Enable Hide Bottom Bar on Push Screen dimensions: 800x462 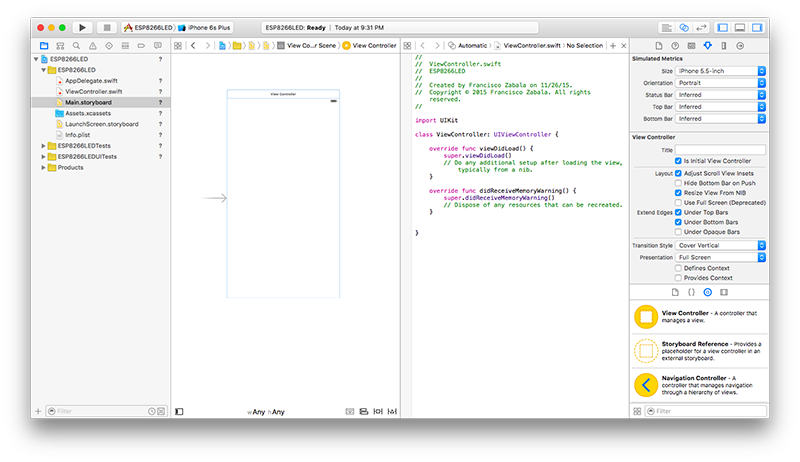point(679,182)
